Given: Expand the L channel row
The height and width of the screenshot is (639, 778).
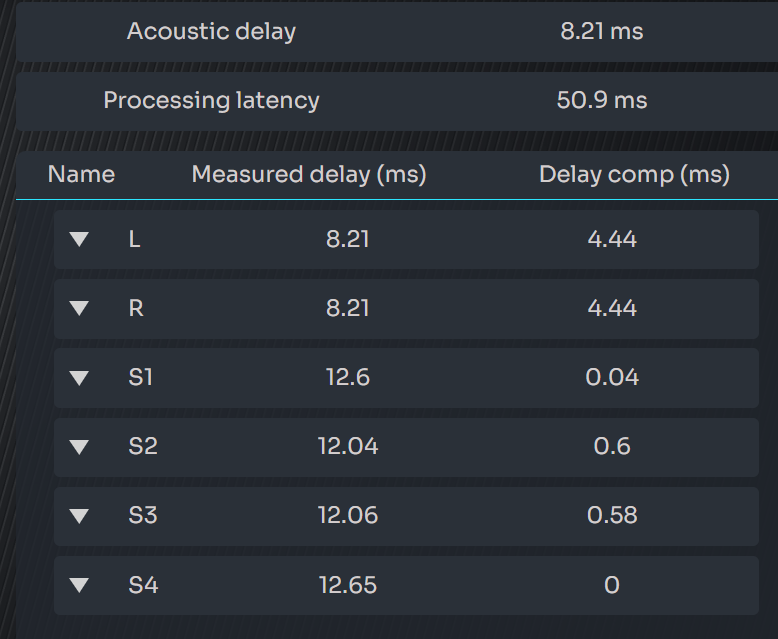Looking at the screenshot, I should (80, 240).
